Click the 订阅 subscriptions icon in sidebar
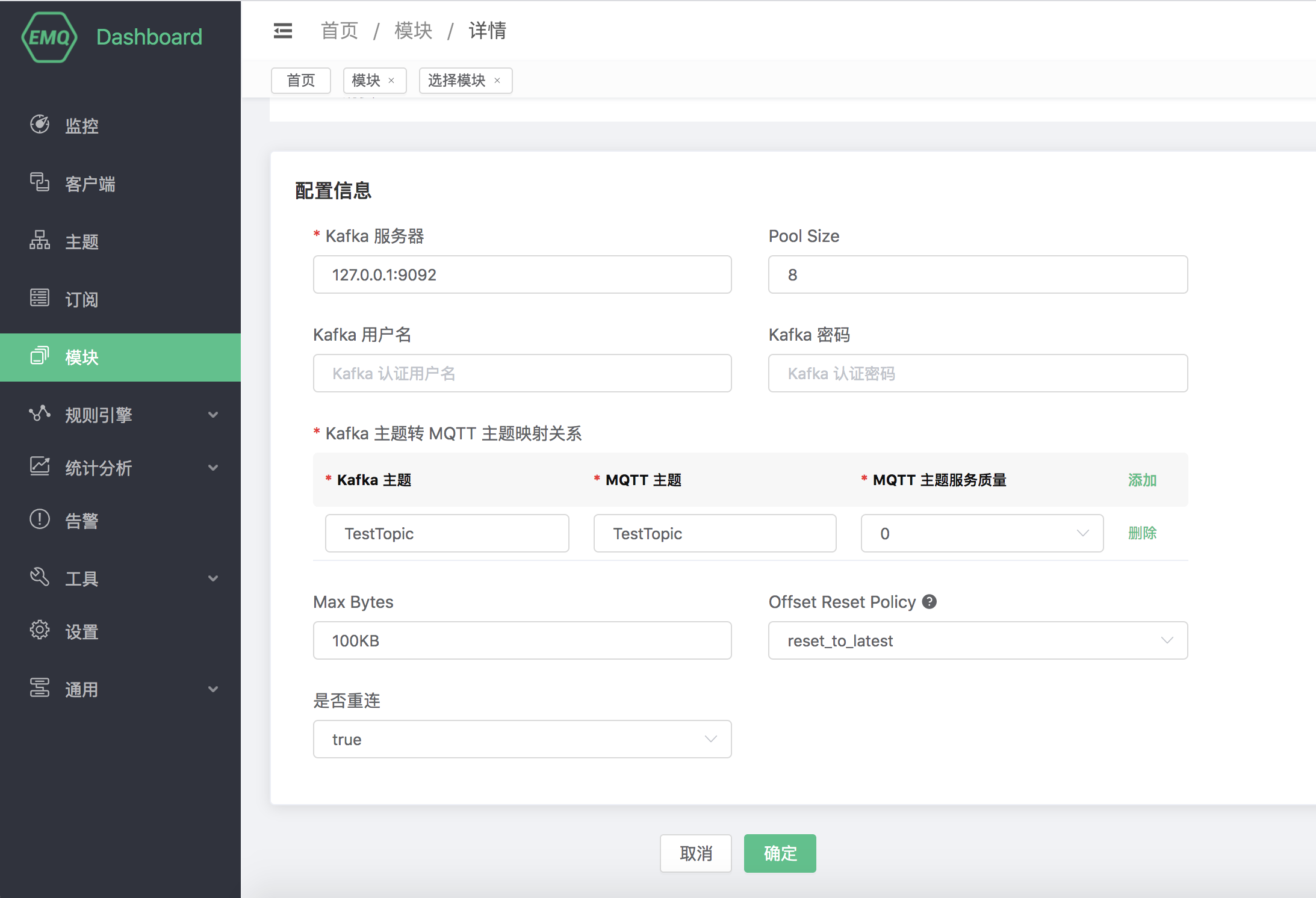This screenshot has height=898, width=1316. (x=40, y=298)
